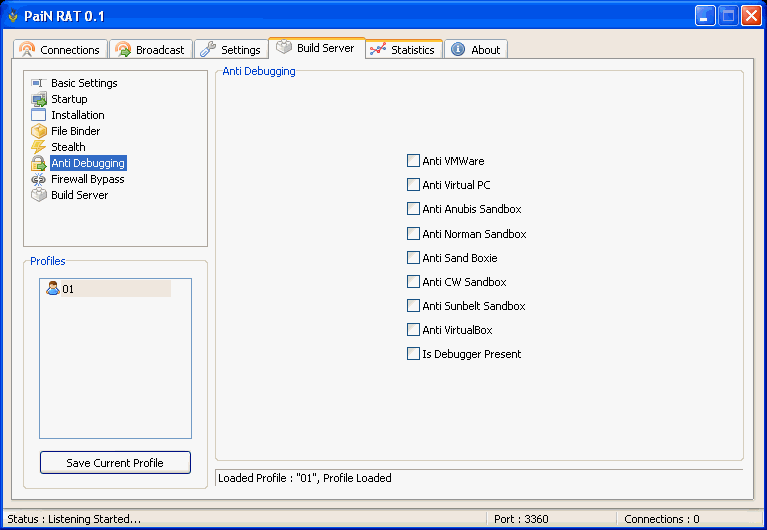Image resolution: width=767 pixels, height=530 pixels.
Task: Toggle the Anti VMWare checkbox
Action: coord(413,160)
